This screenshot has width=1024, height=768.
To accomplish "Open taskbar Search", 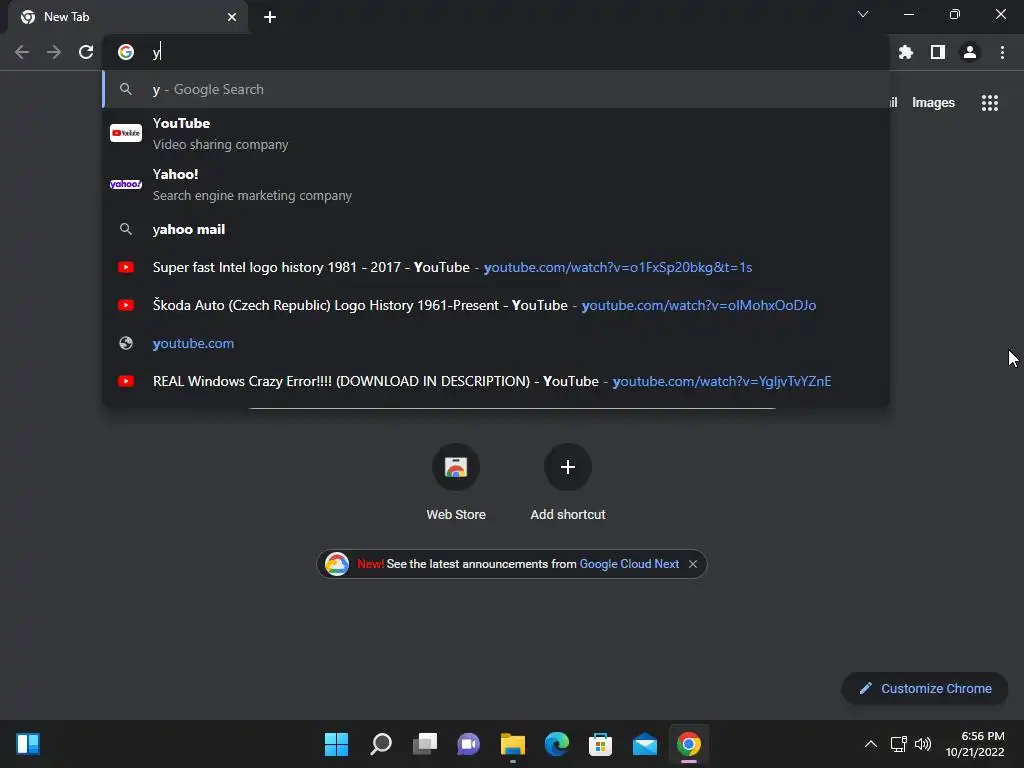I will click(x=381, y=744).
